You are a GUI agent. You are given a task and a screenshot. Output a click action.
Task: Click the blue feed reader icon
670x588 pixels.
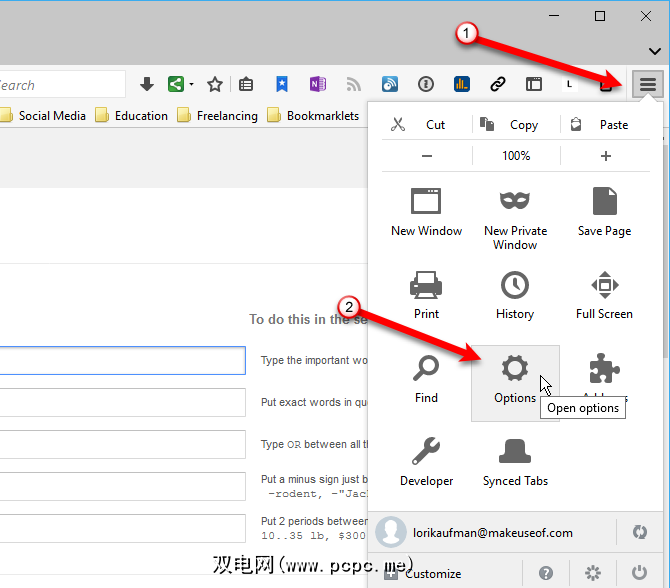[x=390, y=84]
